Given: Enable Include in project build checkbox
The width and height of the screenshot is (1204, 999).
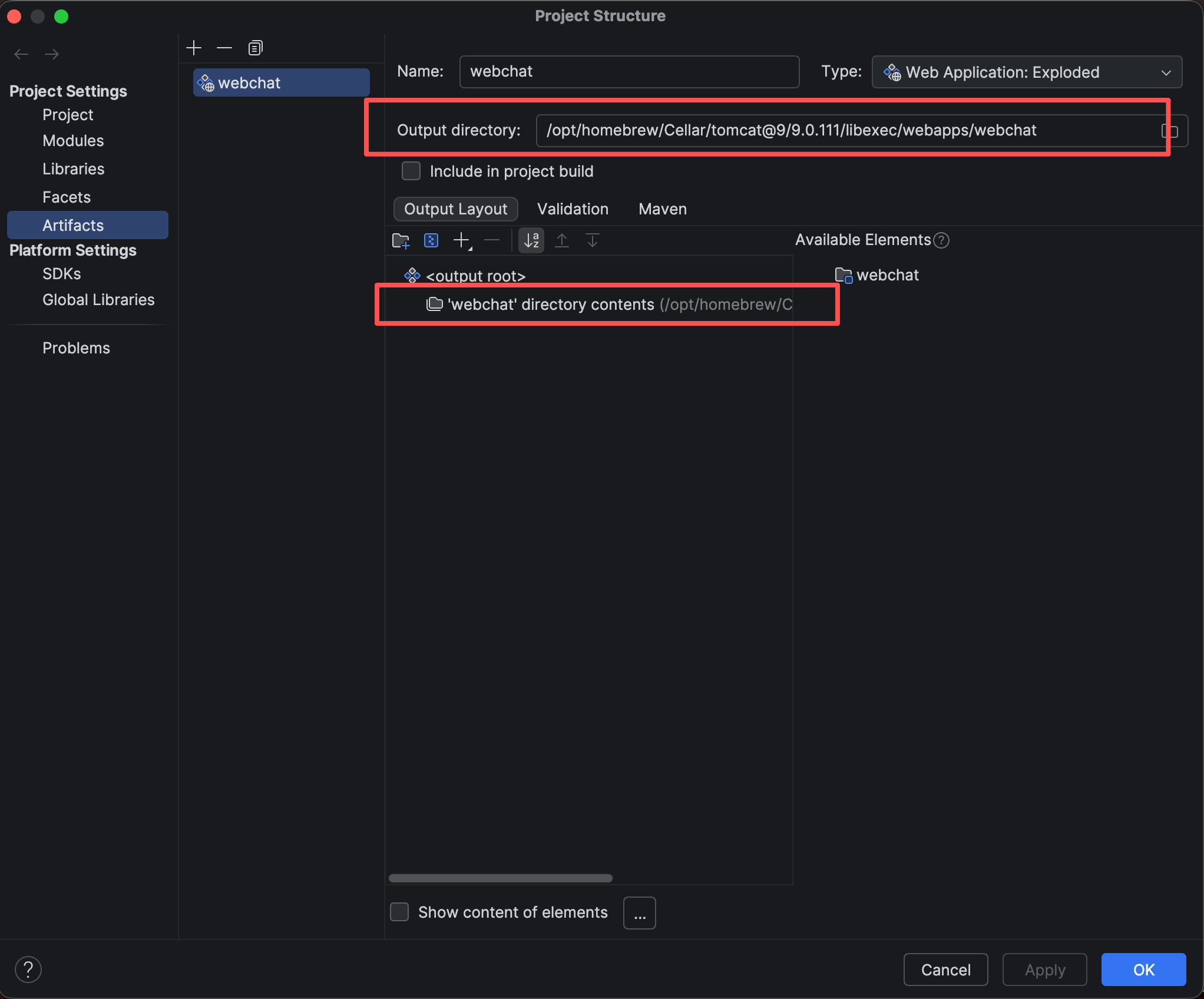Looking at the screenshot, I should (411, 171).
